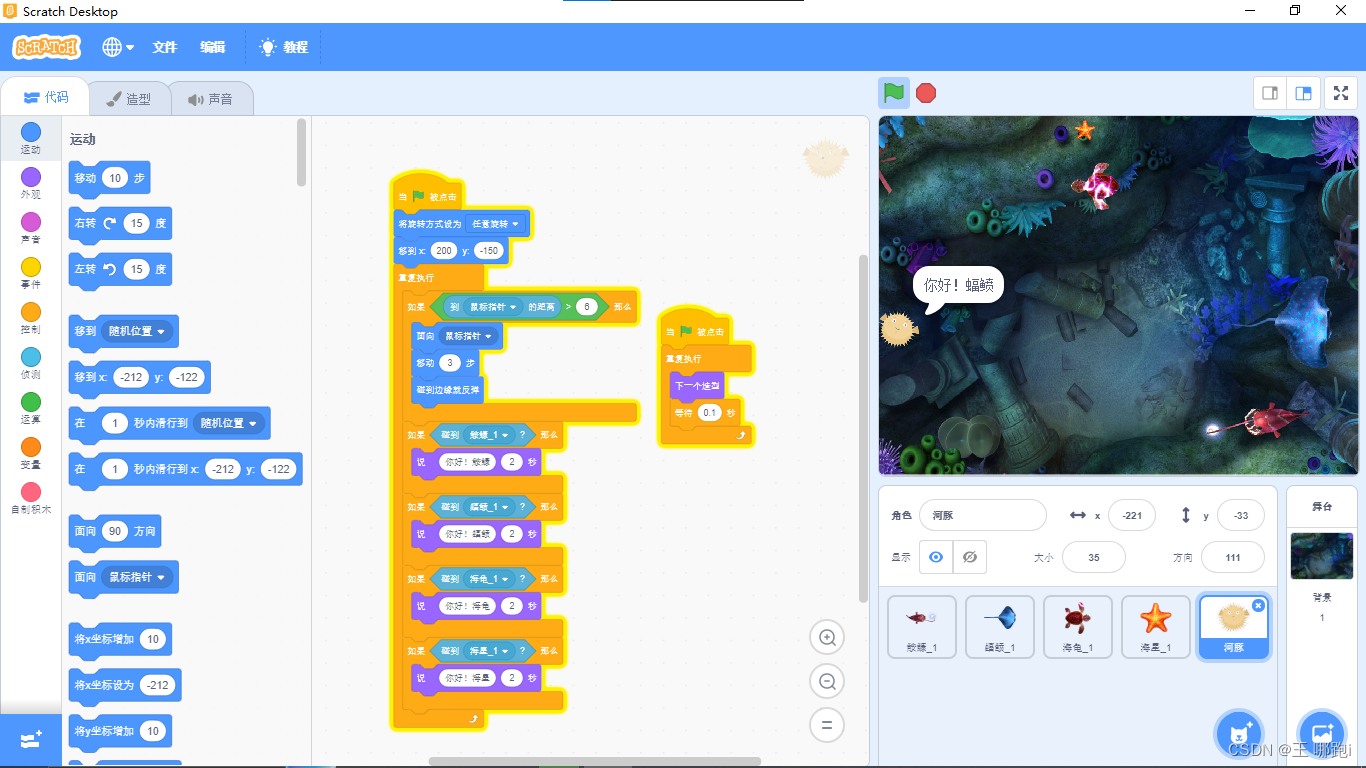
Task: Hide the sprite with crossed-eye icon
Action: click(970, 557)
